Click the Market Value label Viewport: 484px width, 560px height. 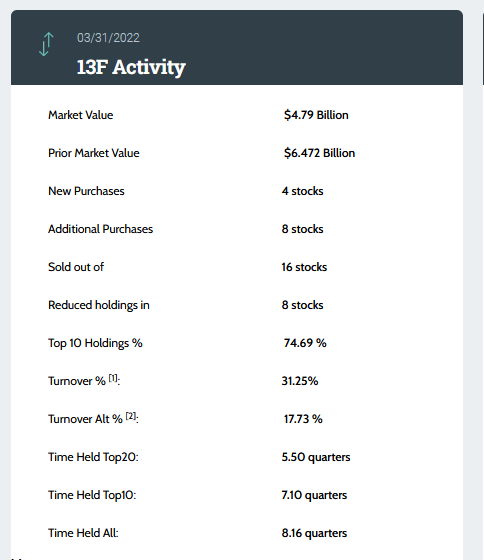(81, 115)
